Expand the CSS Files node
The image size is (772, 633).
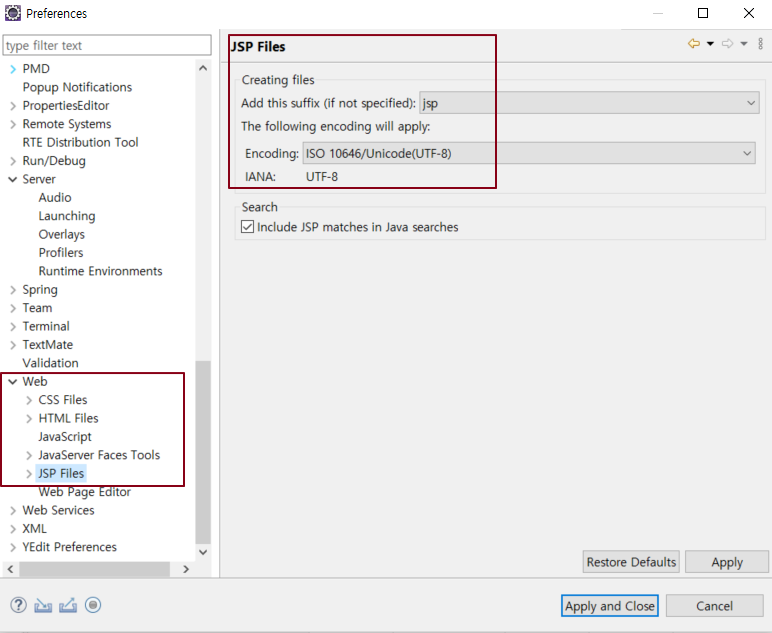tap(29, 400)
